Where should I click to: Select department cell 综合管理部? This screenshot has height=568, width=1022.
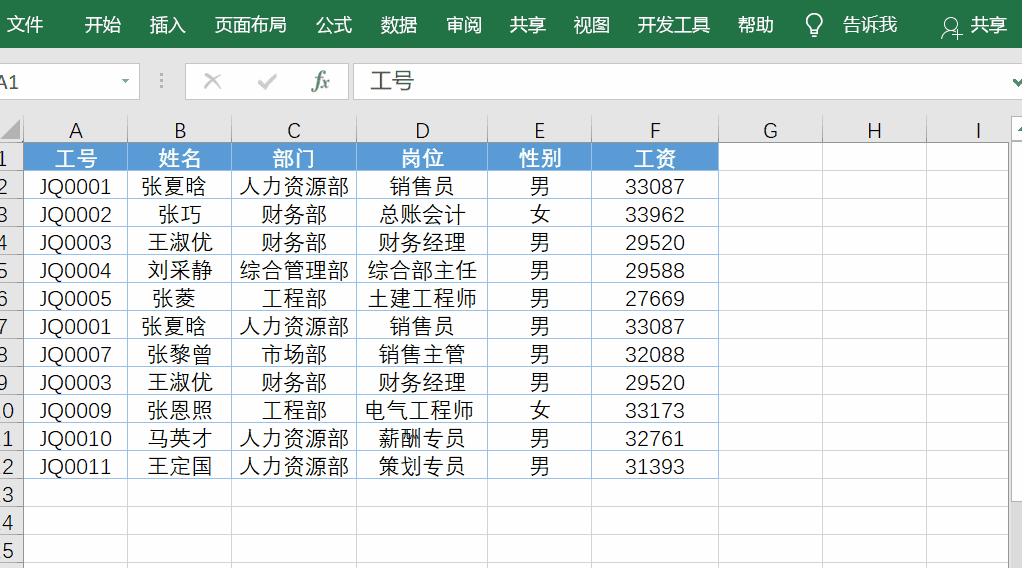click(294, 270)
